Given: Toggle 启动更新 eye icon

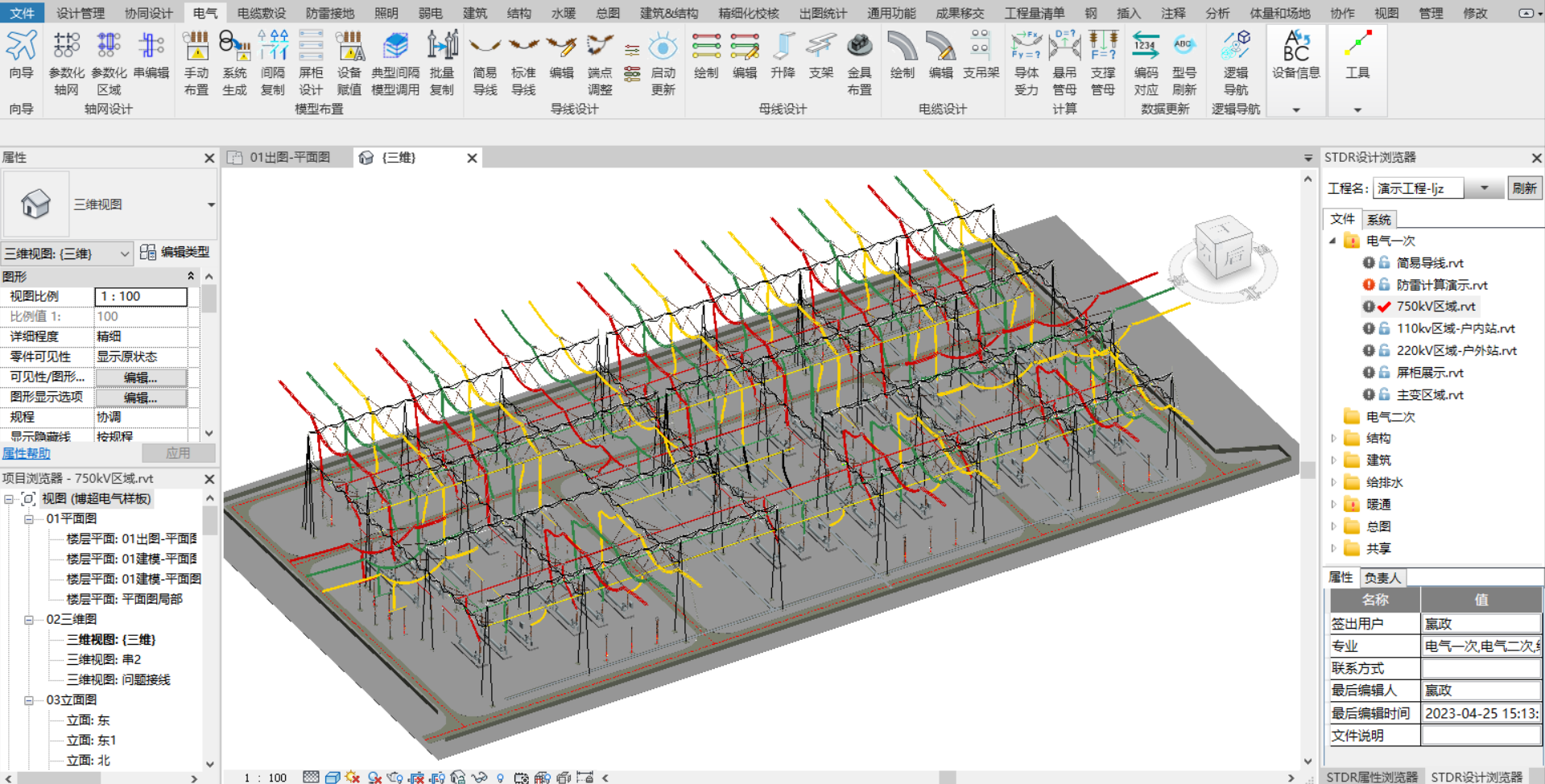Looking at the screenshot, I should click(x=663, y=63).
